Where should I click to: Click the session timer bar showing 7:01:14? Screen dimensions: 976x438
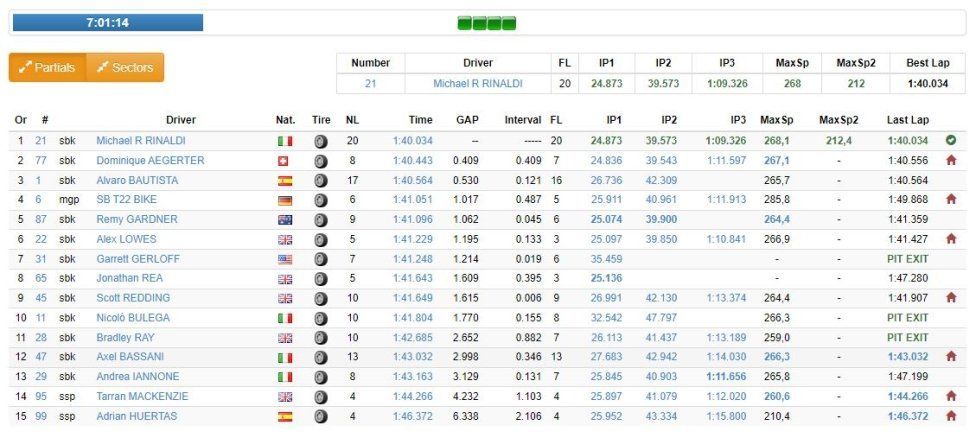[108, 23]
